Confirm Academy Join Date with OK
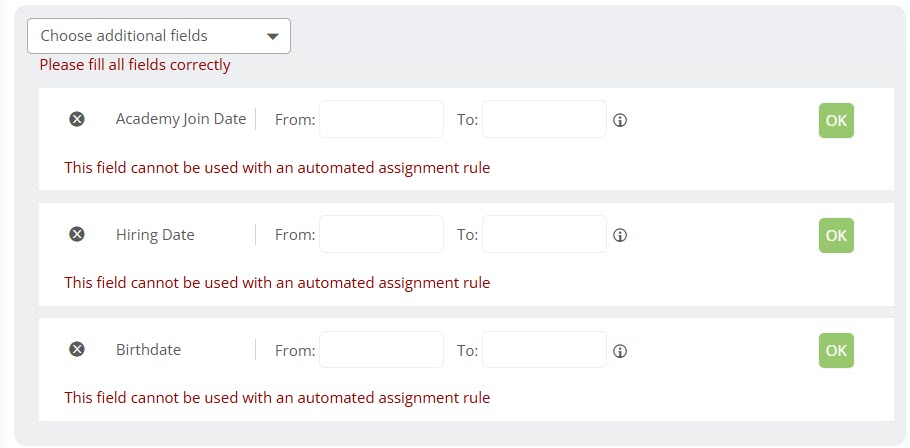Image resolution: width=910 pixels, height=448 pixels. click(836, 120)
